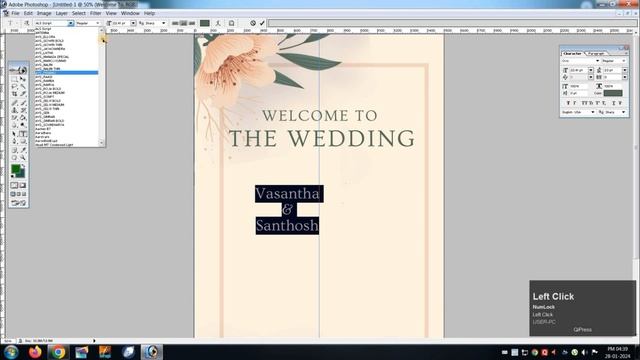Toggle Underline in Character panel
The height and width of the screenshot is (360, 640).
613,103
